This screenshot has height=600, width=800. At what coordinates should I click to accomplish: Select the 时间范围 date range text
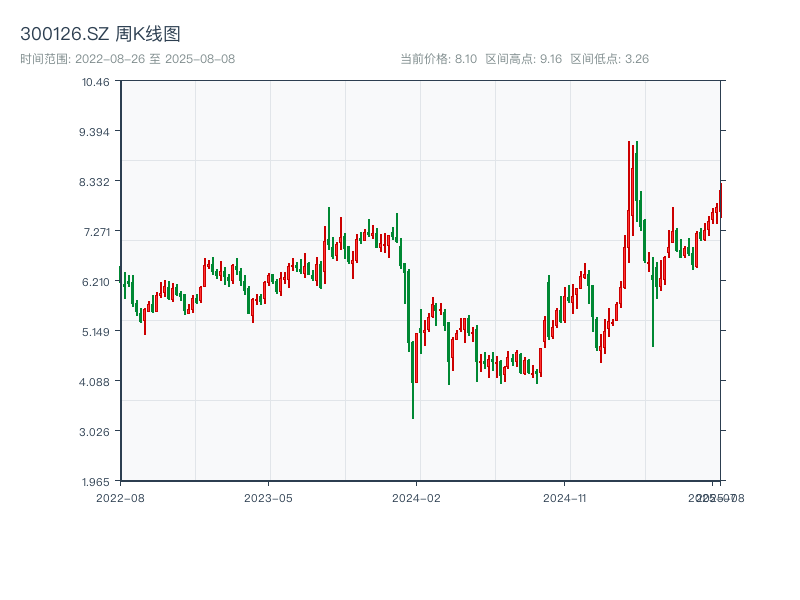coord(127,59)
